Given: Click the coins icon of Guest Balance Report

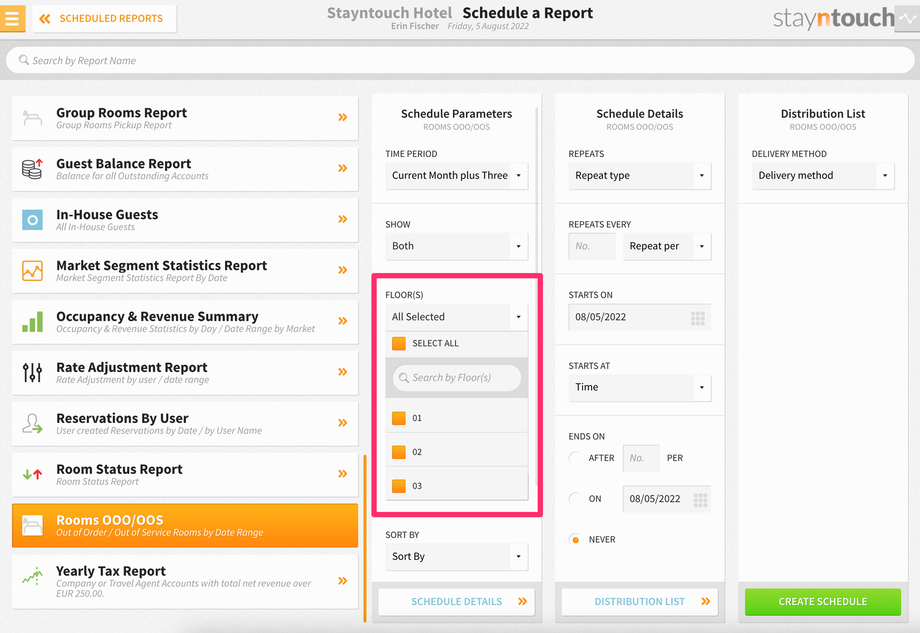Looking at the screenshot, I should tap(32, 169).
